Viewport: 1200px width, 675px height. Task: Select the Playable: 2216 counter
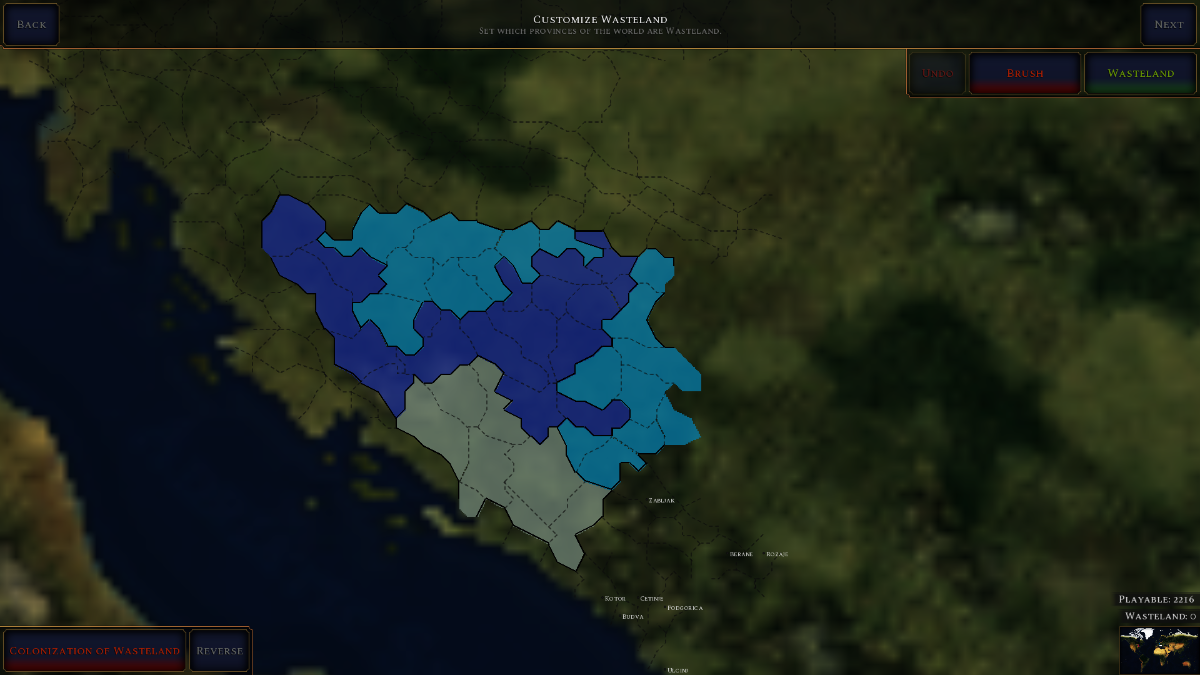(1156, 599)
